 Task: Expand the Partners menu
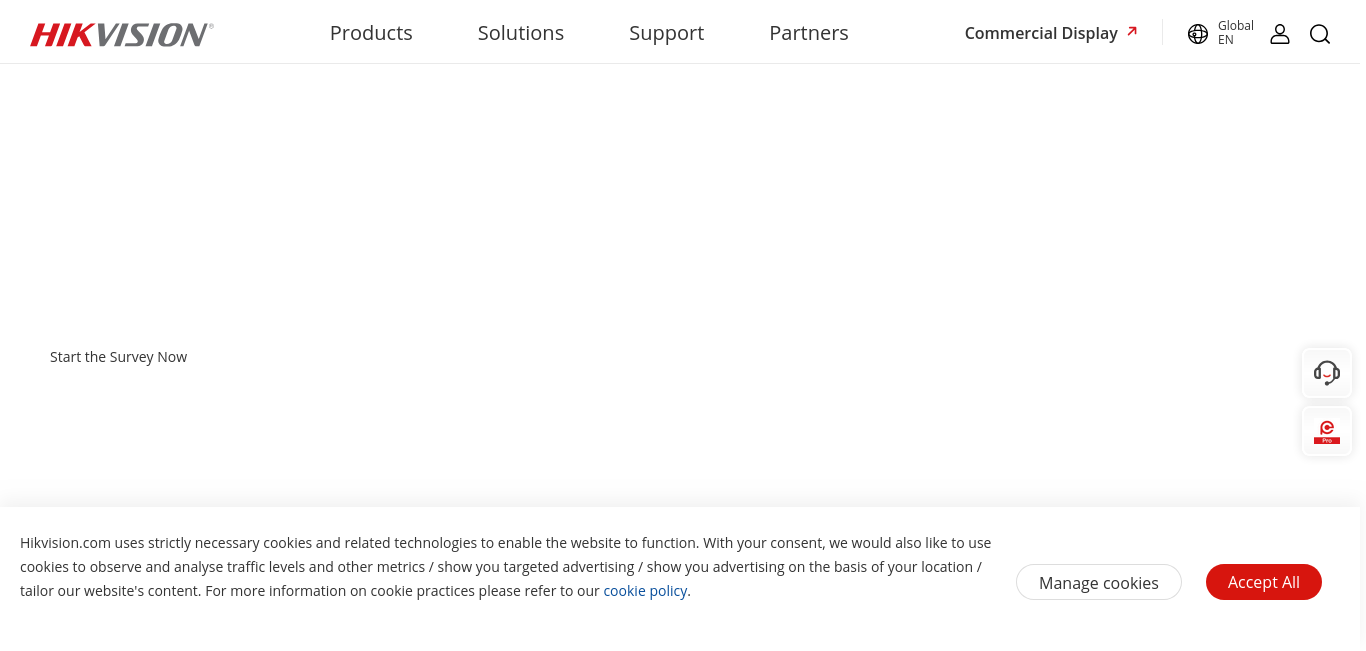[809, 33]
